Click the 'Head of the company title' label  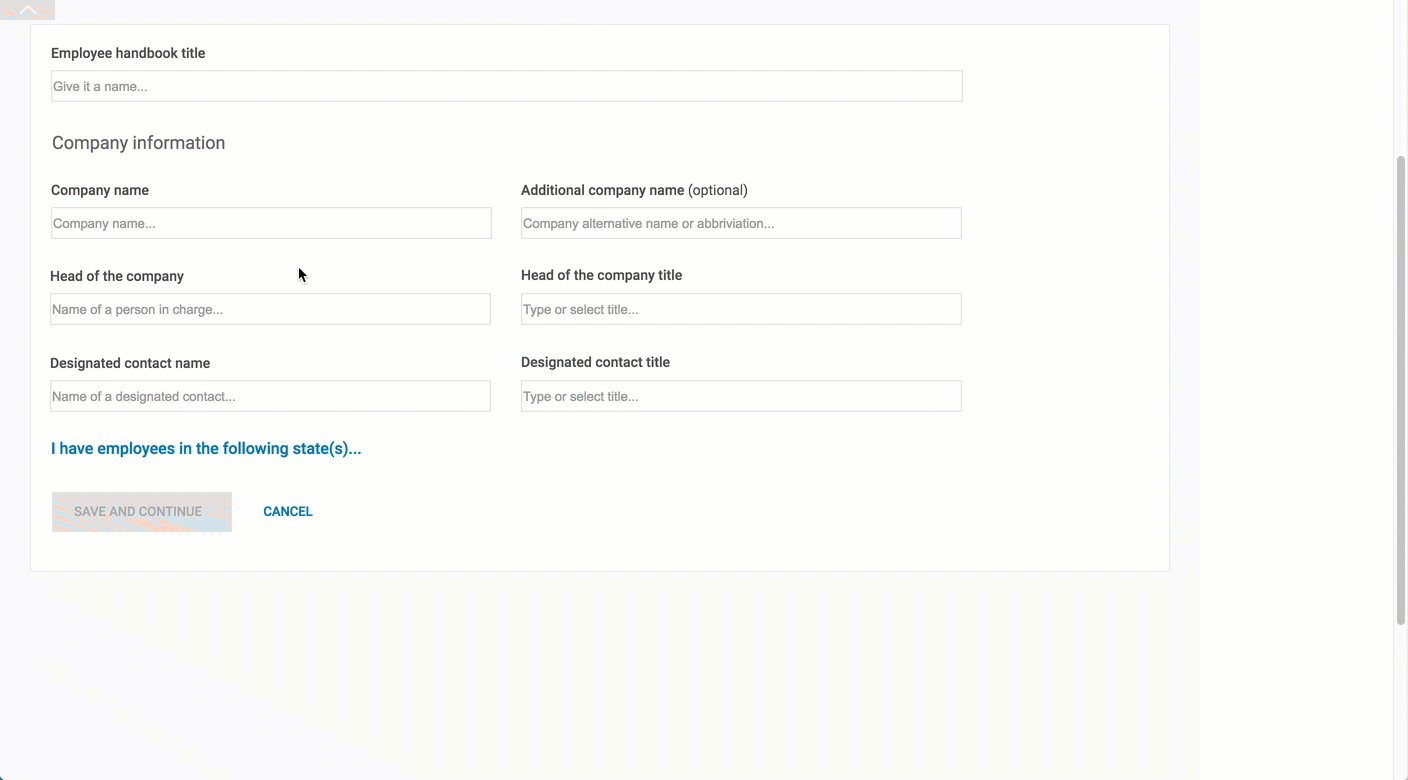601,275
